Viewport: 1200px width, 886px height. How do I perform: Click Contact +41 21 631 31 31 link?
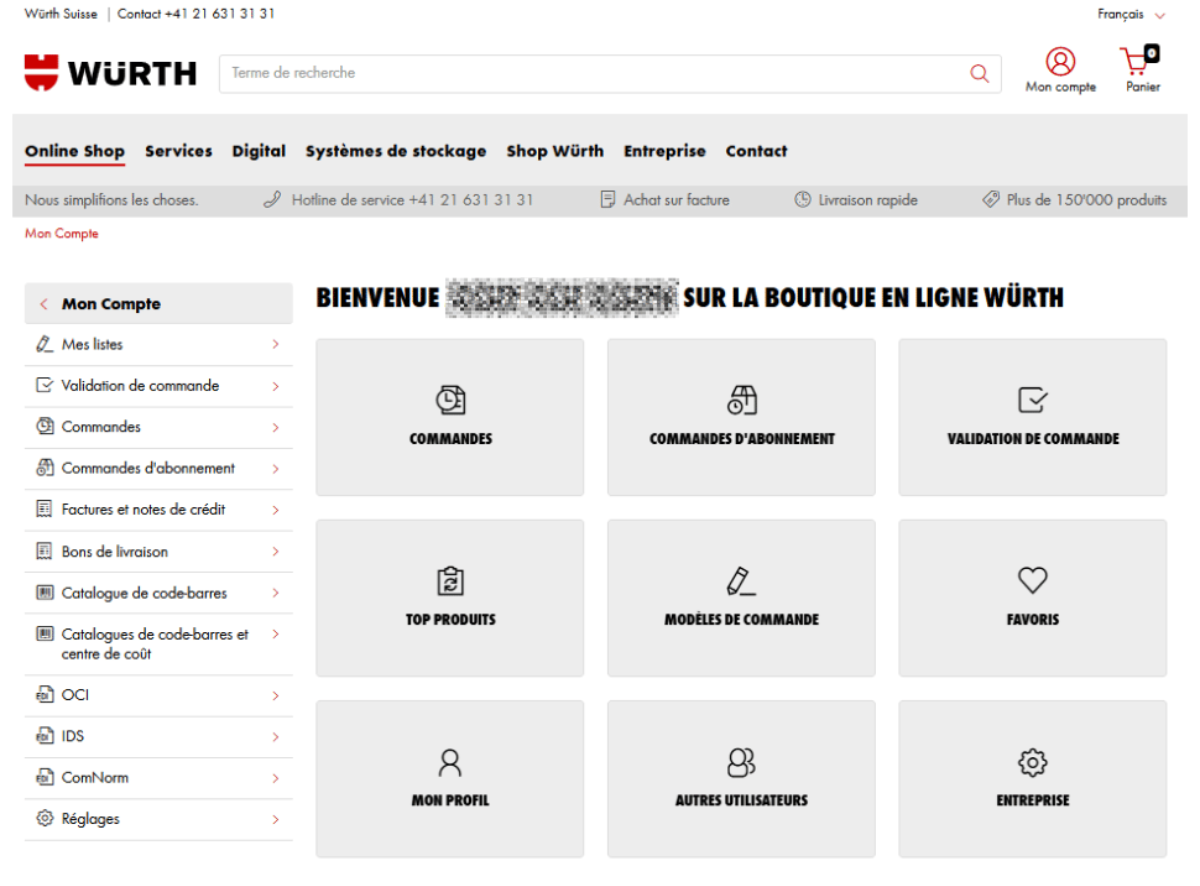tap(196, 14)
